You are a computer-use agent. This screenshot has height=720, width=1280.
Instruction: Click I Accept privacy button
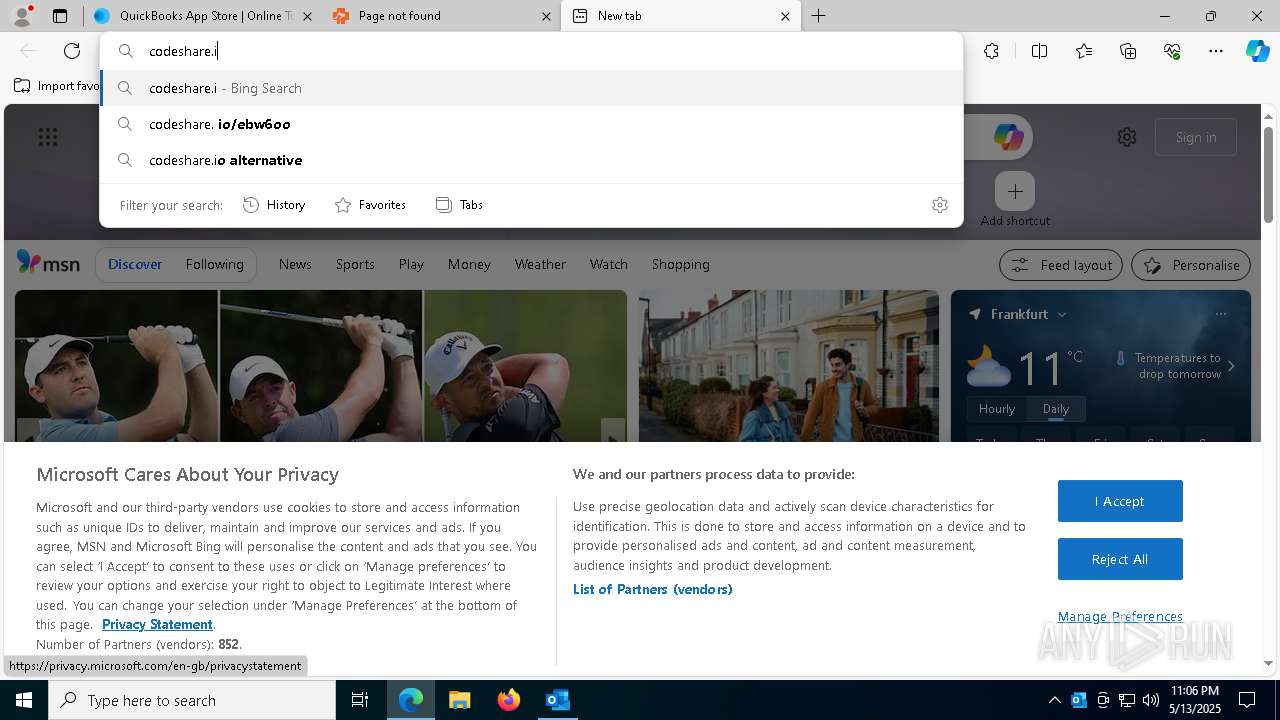tap(1120, 501)
